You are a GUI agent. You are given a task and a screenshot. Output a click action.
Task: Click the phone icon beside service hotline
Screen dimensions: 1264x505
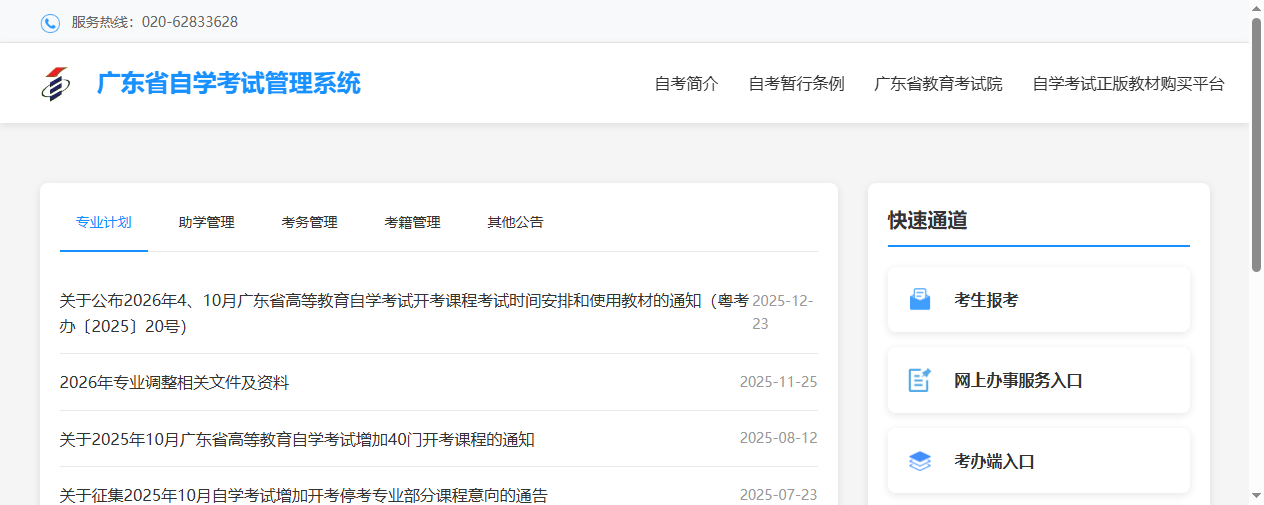pyautogui.click(x=50, y=22)
